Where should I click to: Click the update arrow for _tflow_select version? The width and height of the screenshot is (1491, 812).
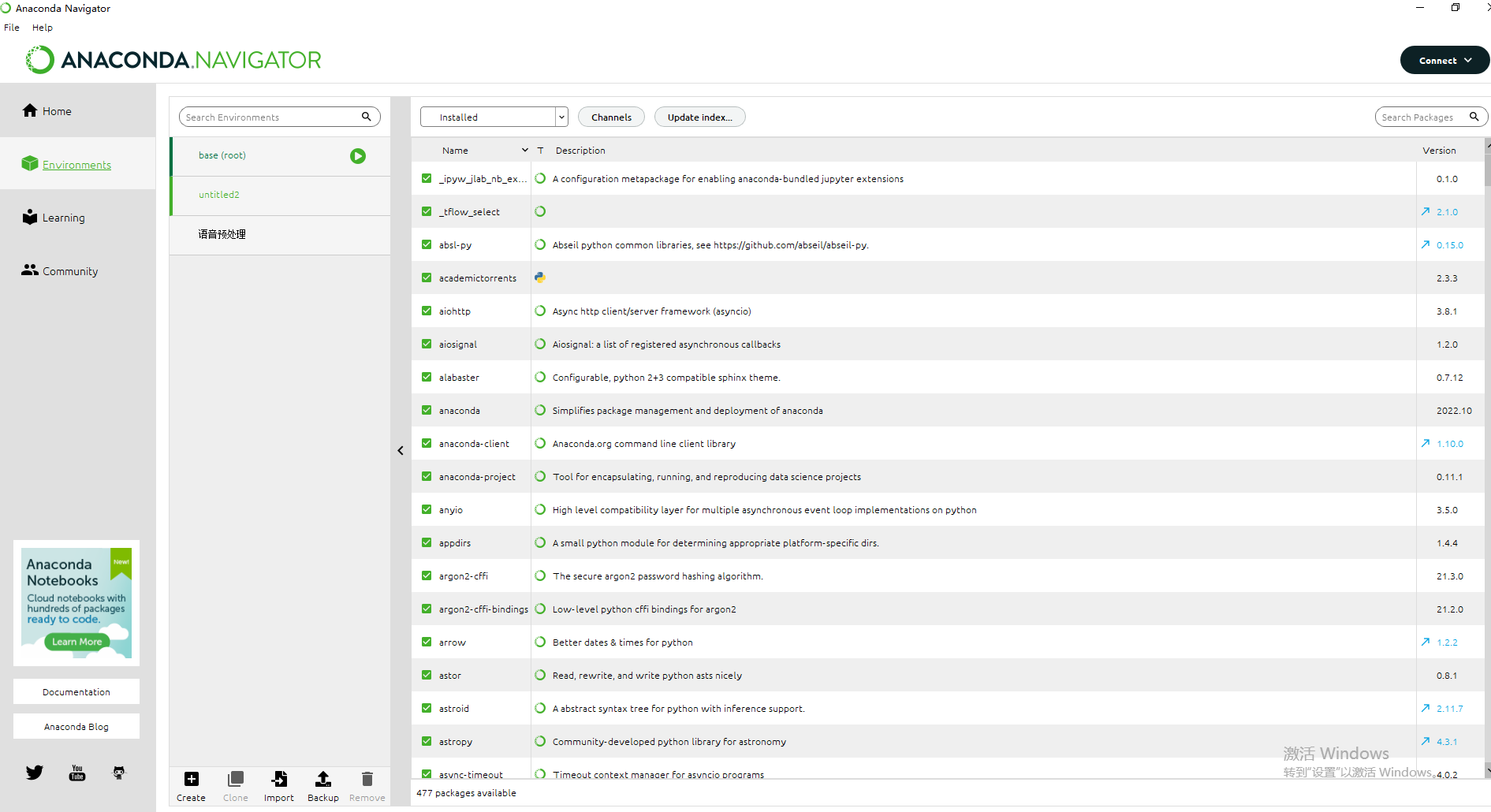tap(1426, 211)
